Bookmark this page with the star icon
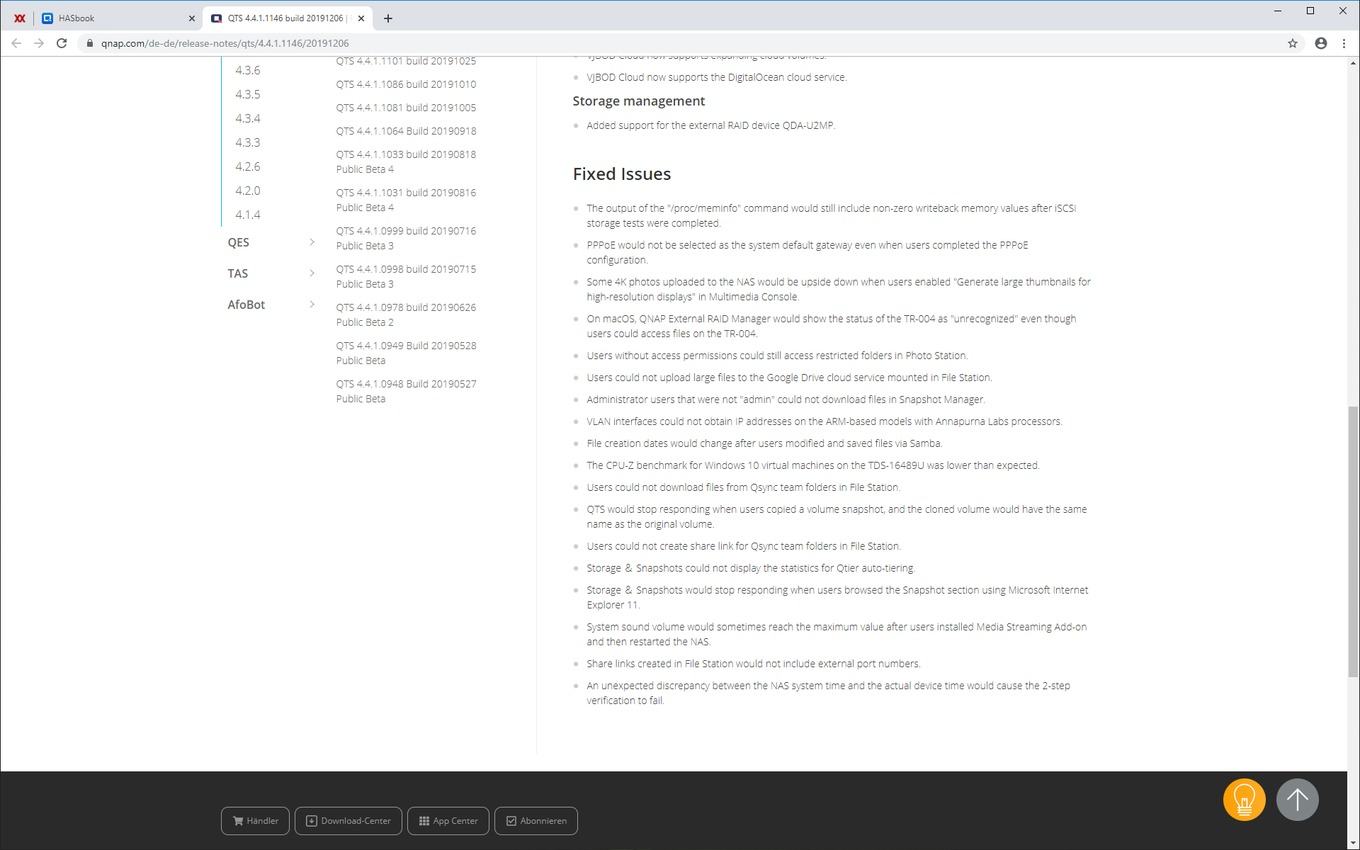The width and height of the screenshot is (1360, 850). click(x=1292, y=43)
